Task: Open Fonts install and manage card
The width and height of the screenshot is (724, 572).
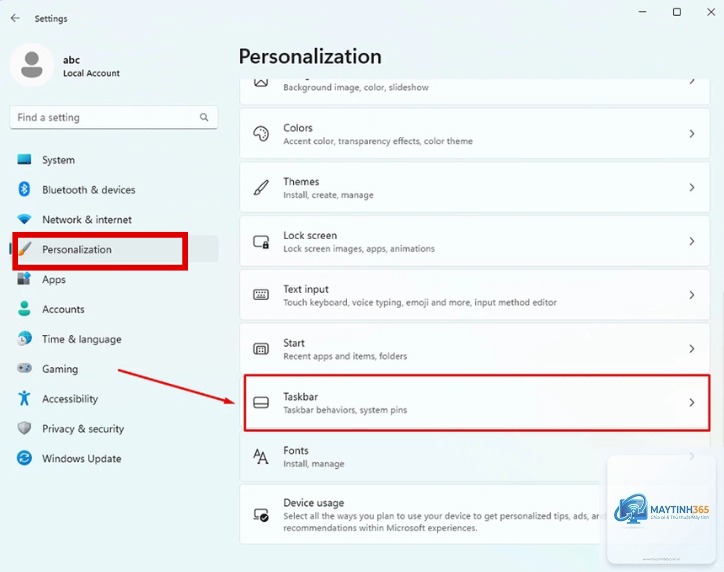Action: 475,457
